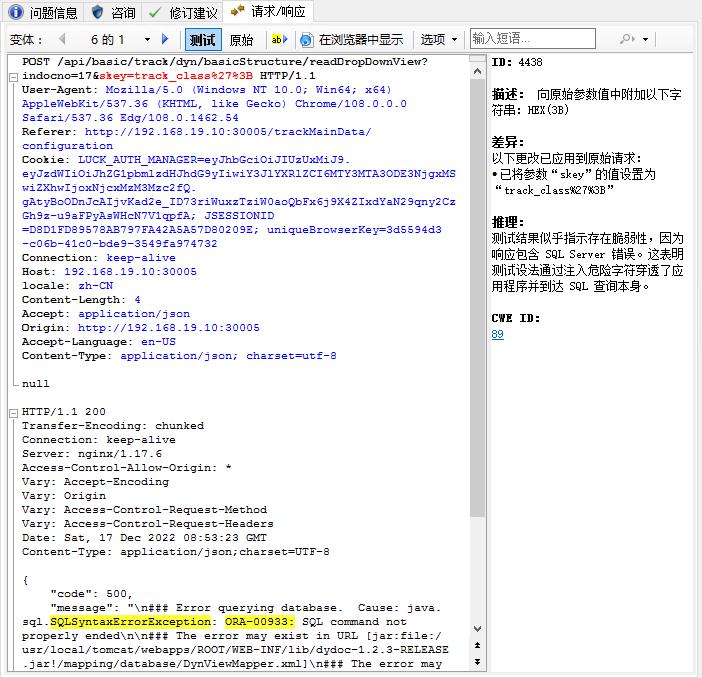Click the Content-Length value 4
702x678 pixels.
tap(137, 300)
